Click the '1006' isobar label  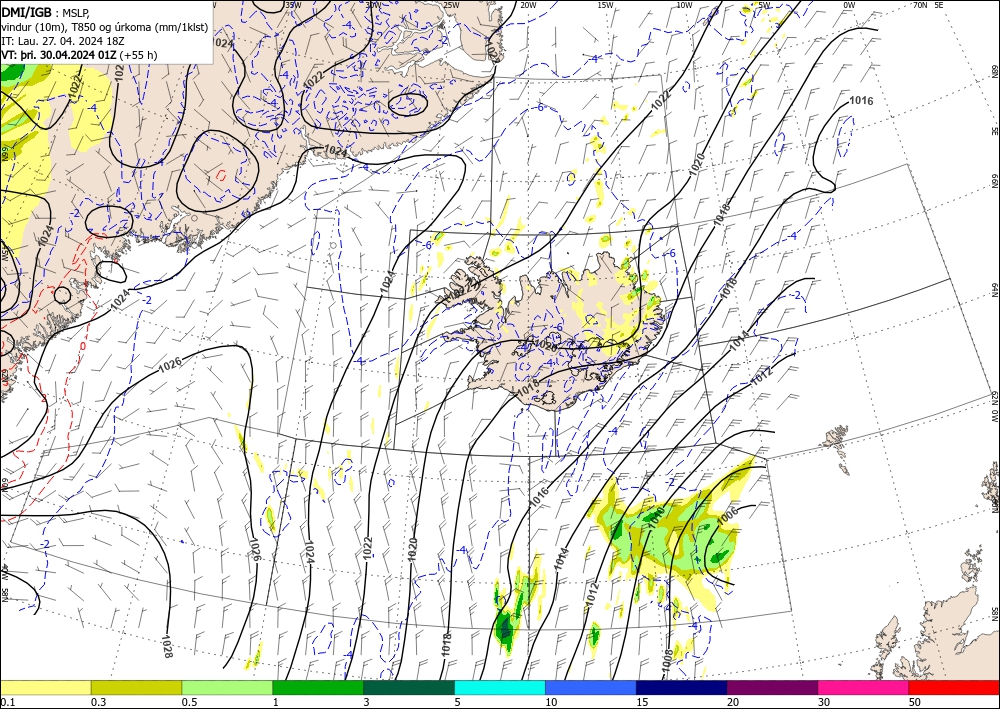(728, 515)
